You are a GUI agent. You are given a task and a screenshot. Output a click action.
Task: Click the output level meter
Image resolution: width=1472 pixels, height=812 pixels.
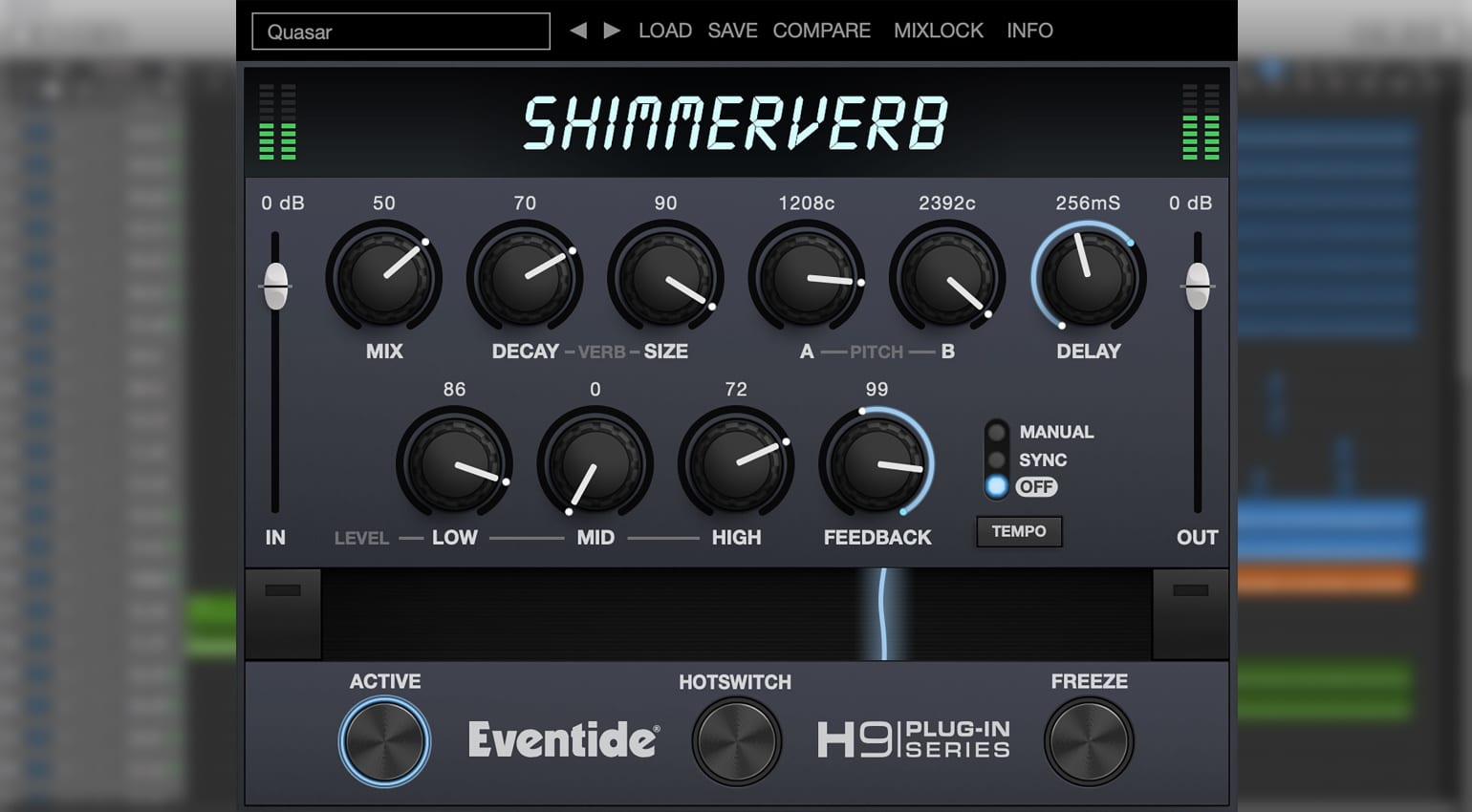click(x=1201, y=121)
